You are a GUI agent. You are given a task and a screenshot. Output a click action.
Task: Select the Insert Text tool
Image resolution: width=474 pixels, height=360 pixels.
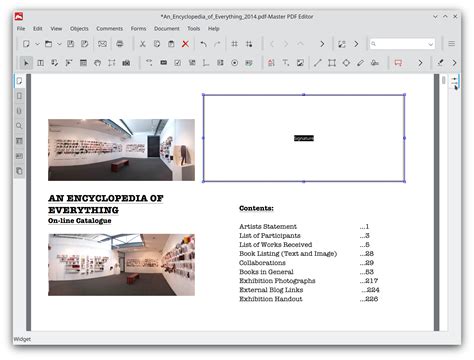(x=286, y=63)
